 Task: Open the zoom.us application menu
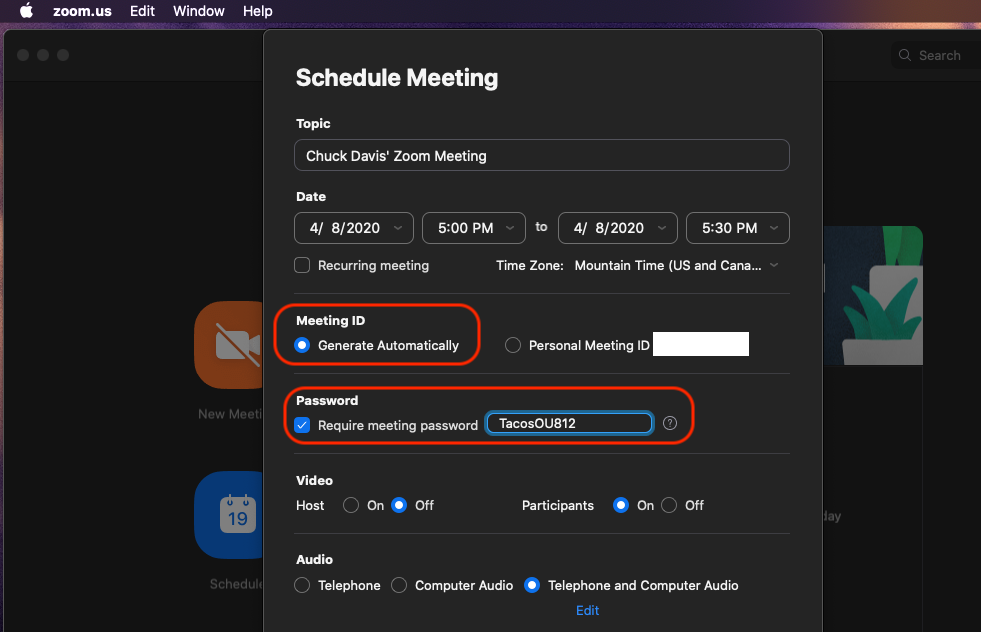[82, 11]
